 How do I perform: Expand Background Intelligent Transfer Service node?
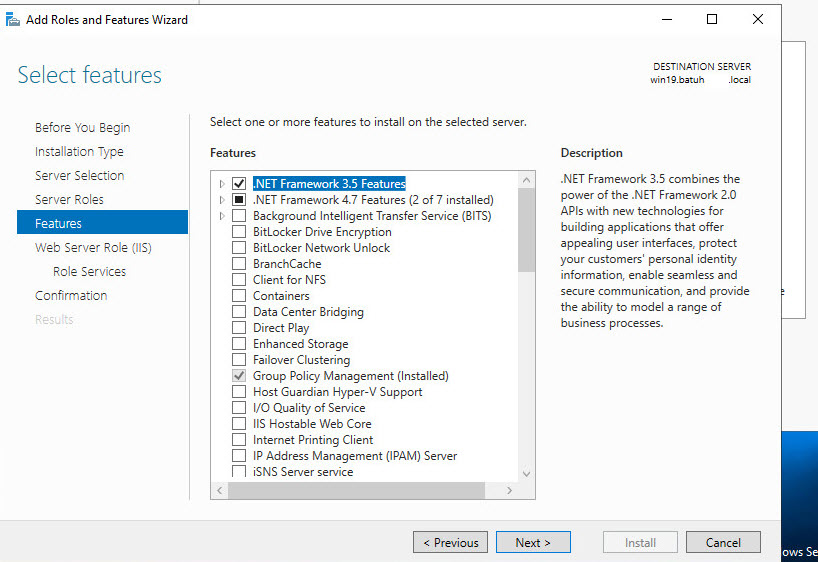click(222, 216)
